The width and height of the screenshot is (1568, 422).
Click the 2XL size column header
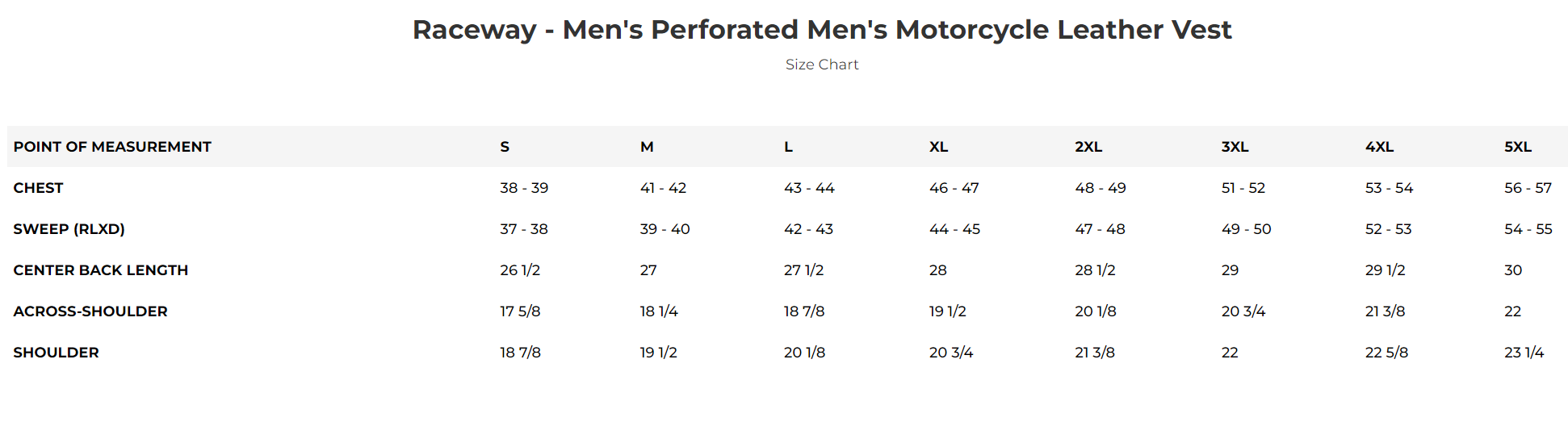[1088, 147]
